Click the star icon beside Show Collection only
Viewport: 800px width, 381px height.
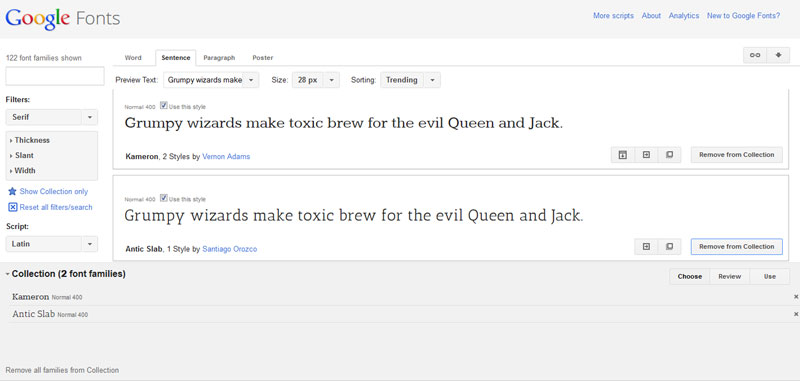[x=12, y=192]
